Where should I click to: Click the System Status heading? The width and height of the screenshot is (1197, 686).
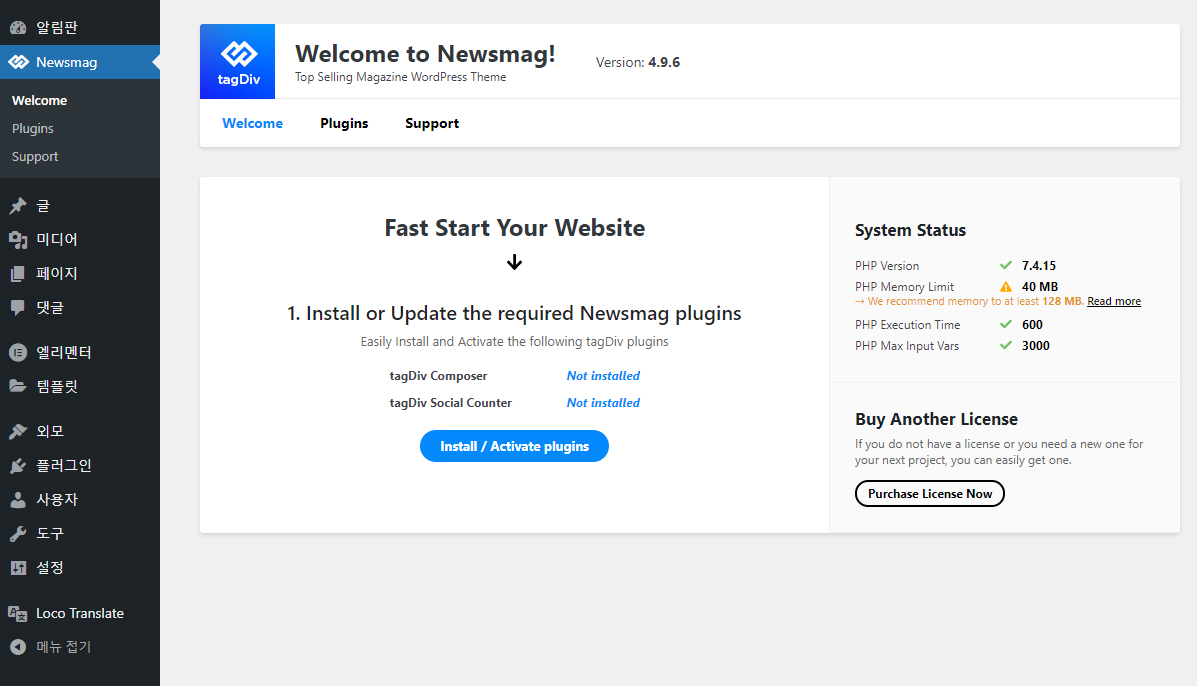(x=910, y=230)
